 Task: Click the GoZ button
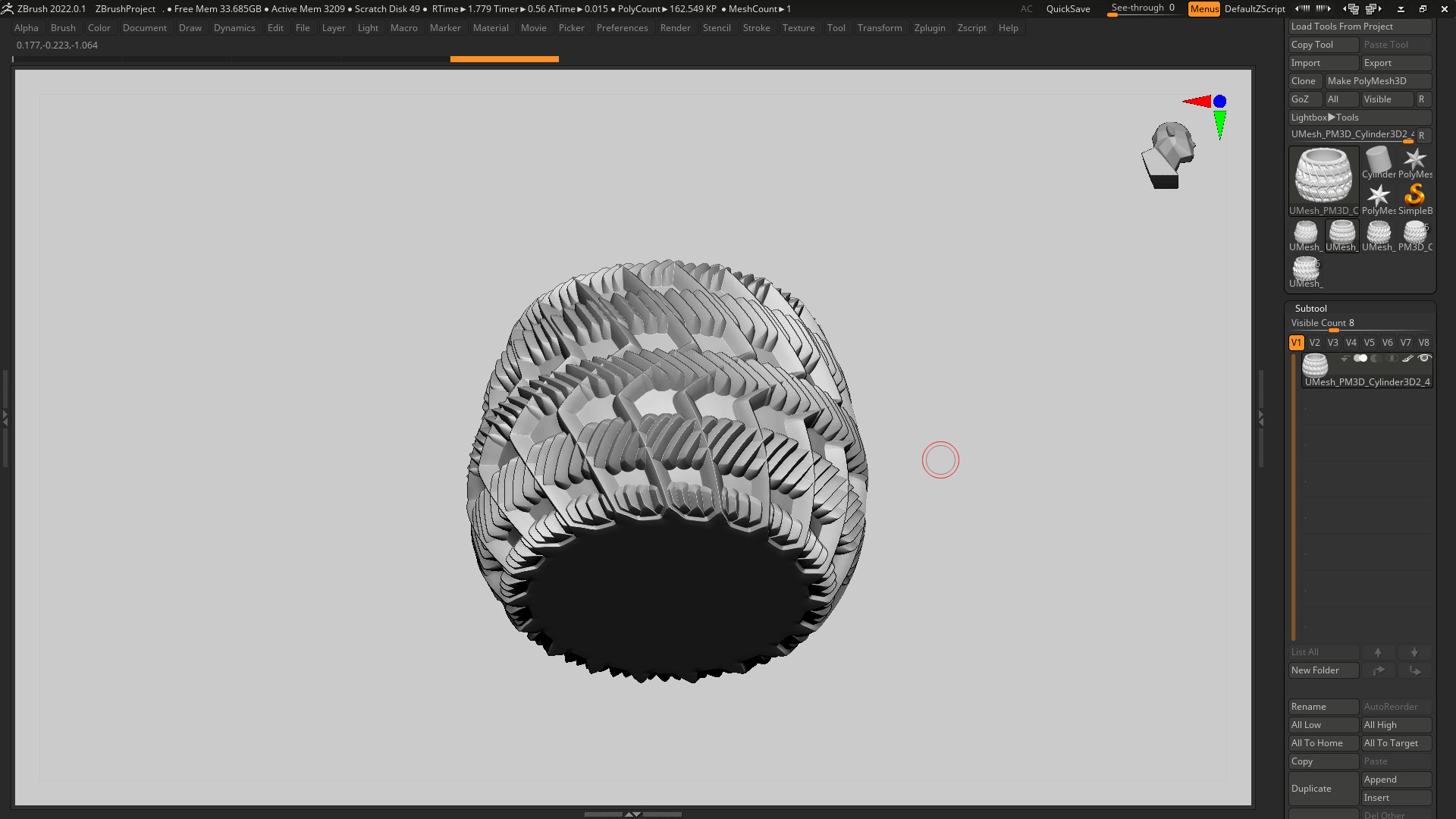pyautogui.click(x=1305, y=99)
